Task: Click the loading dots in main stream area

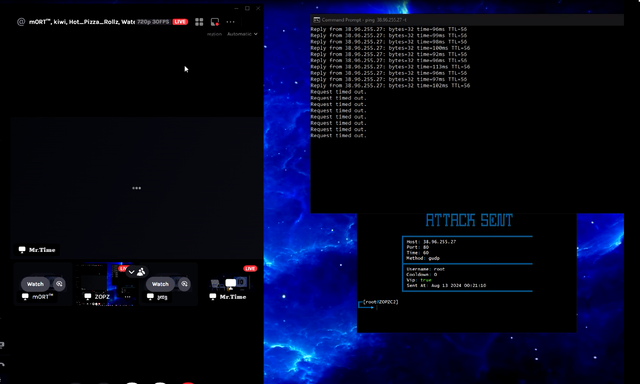Action: click(x=137, y=188)
